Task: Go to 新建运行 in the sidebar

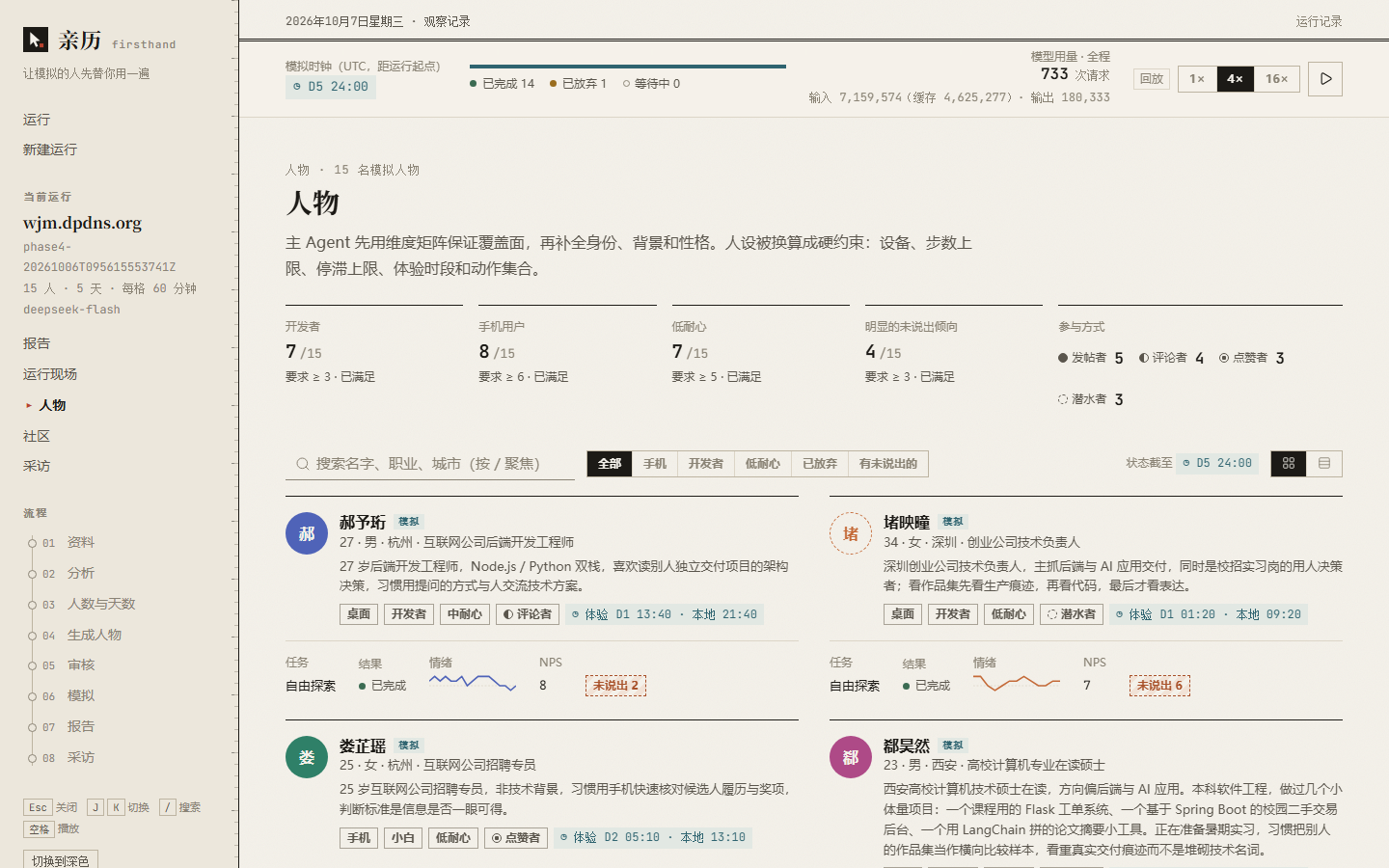Action: (x=50, y=149)
